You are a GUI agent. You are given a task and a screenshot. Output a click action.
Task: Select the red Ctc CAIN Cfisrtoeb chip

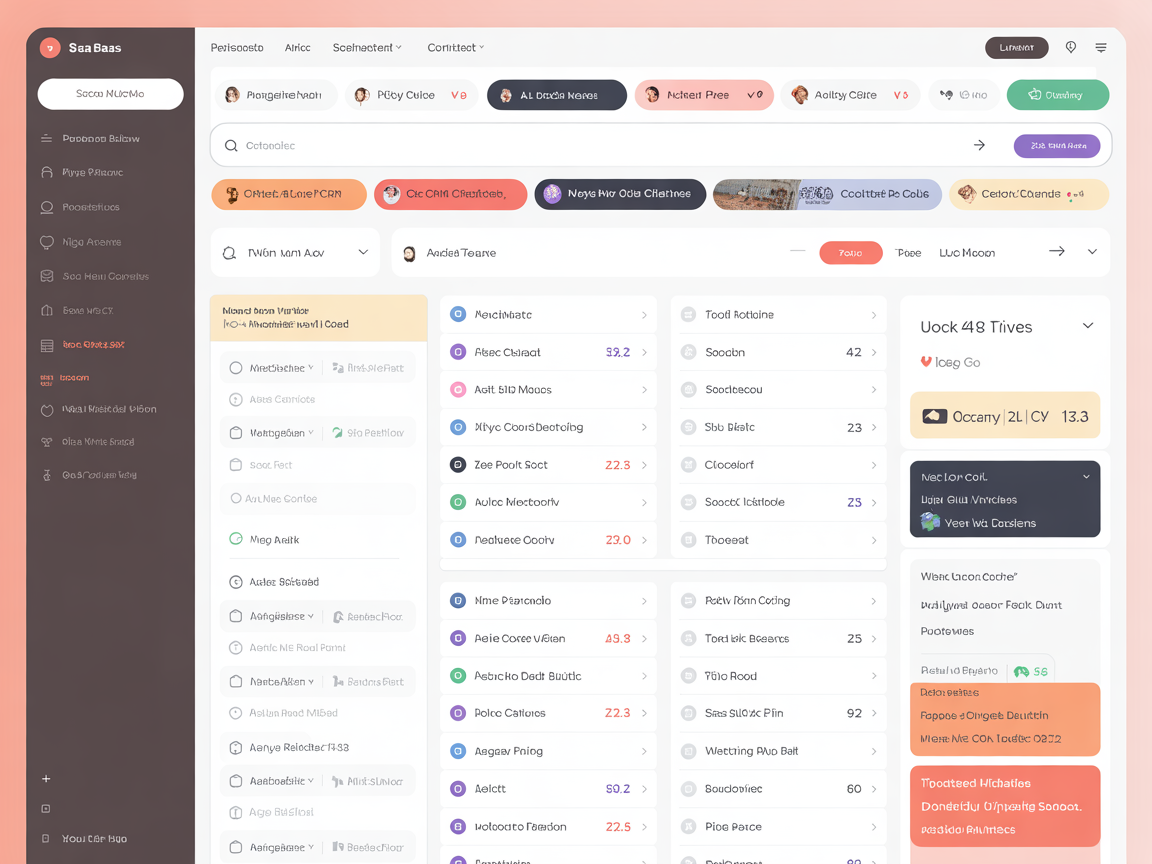[450, 194]
